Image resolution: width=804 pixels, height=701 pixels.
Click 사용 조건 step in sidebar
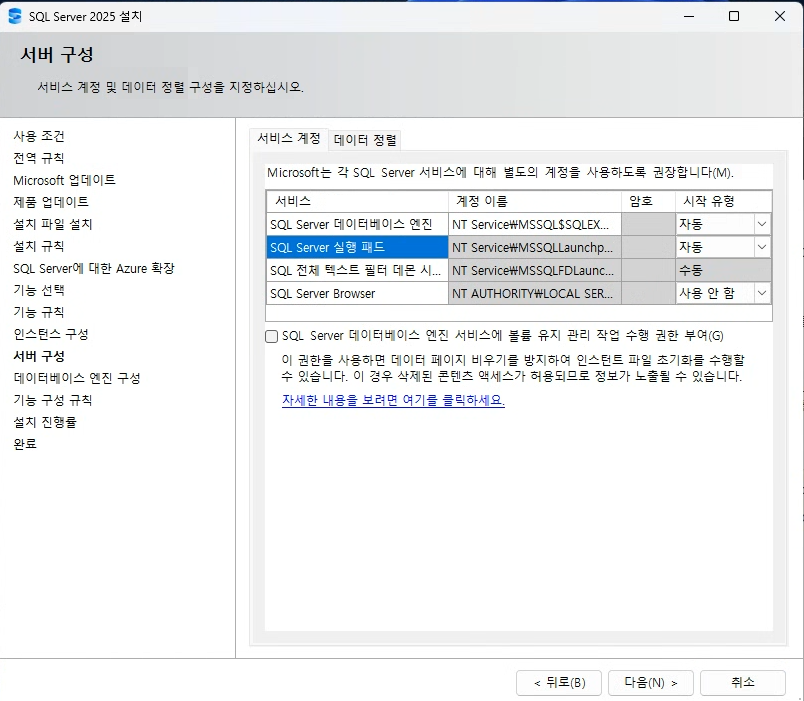pos(39,136)
